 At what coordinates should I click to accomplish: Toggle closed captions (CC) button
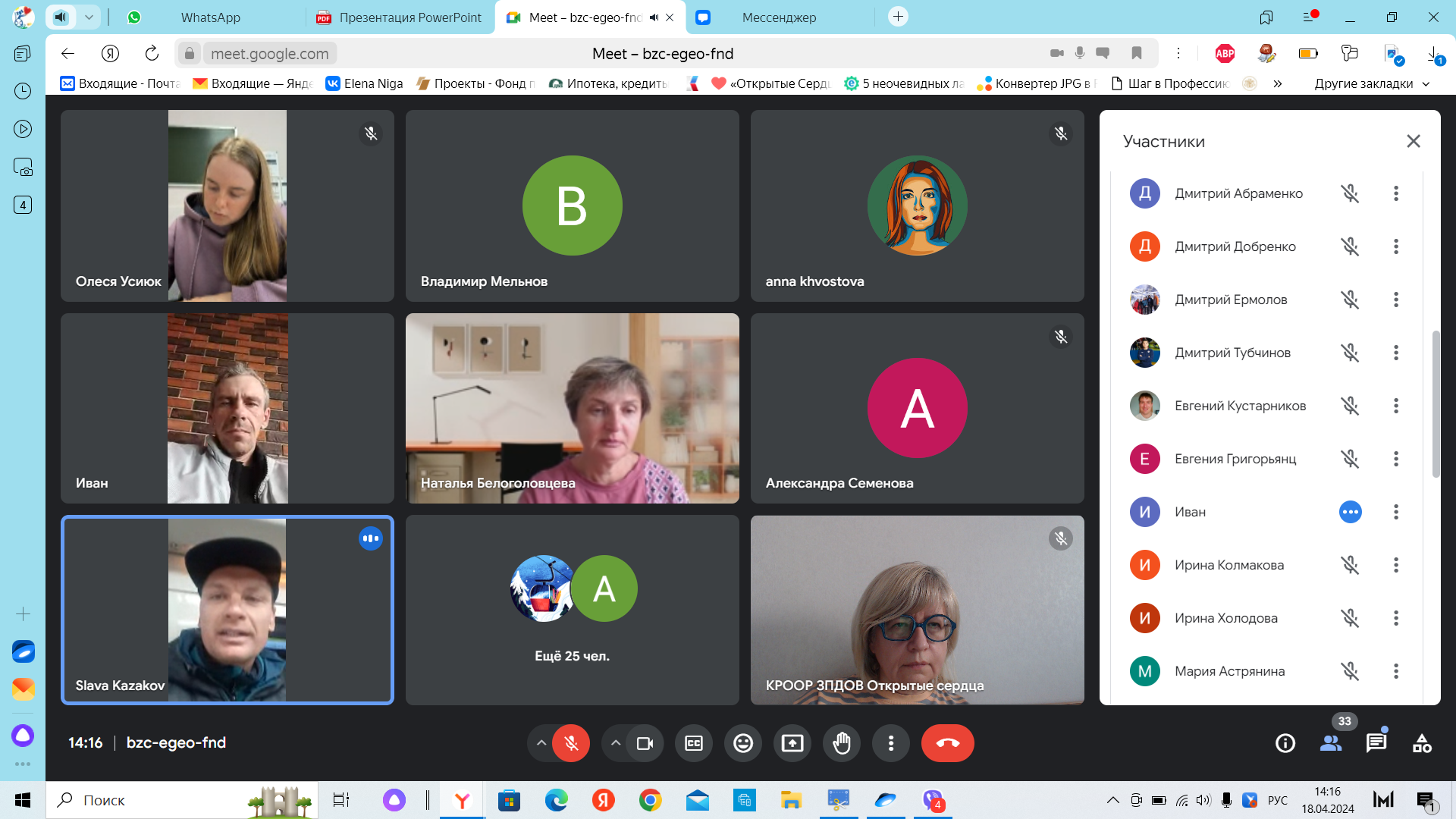694,743
